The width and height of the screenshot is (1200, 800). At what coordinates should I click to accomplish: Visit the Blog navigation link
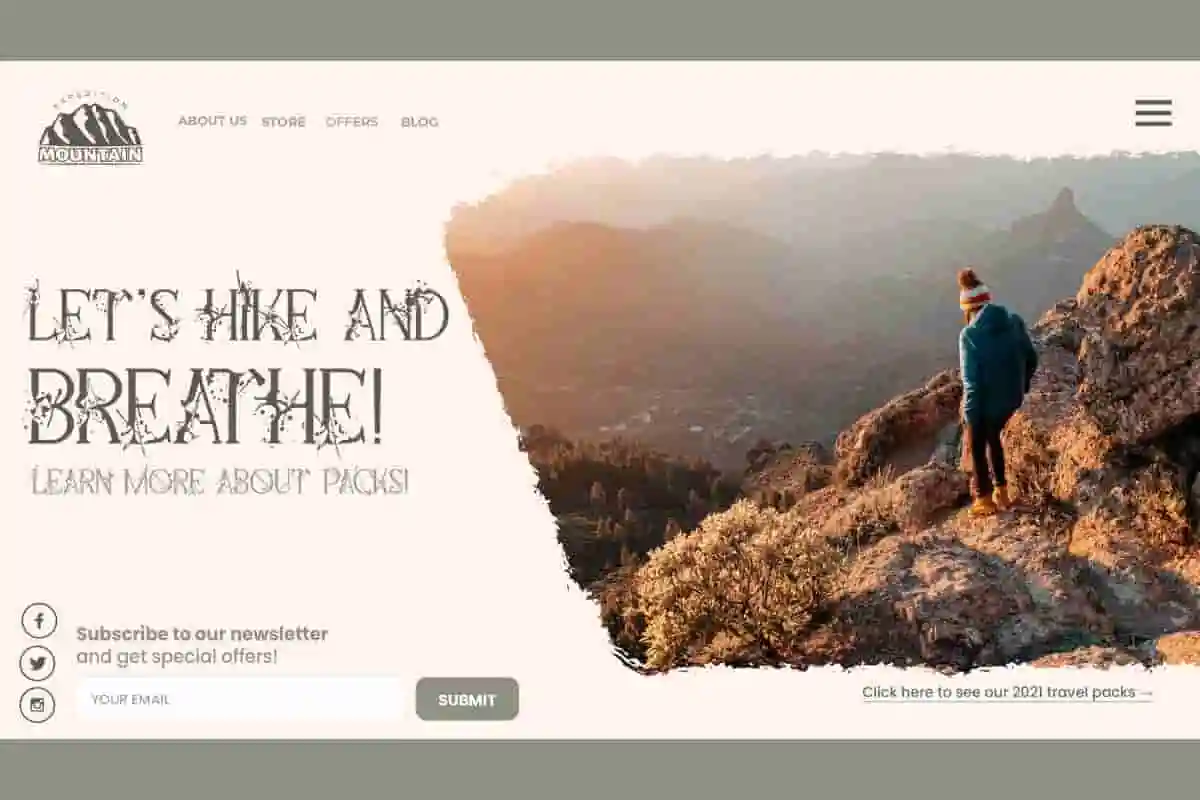pos(419,122)
